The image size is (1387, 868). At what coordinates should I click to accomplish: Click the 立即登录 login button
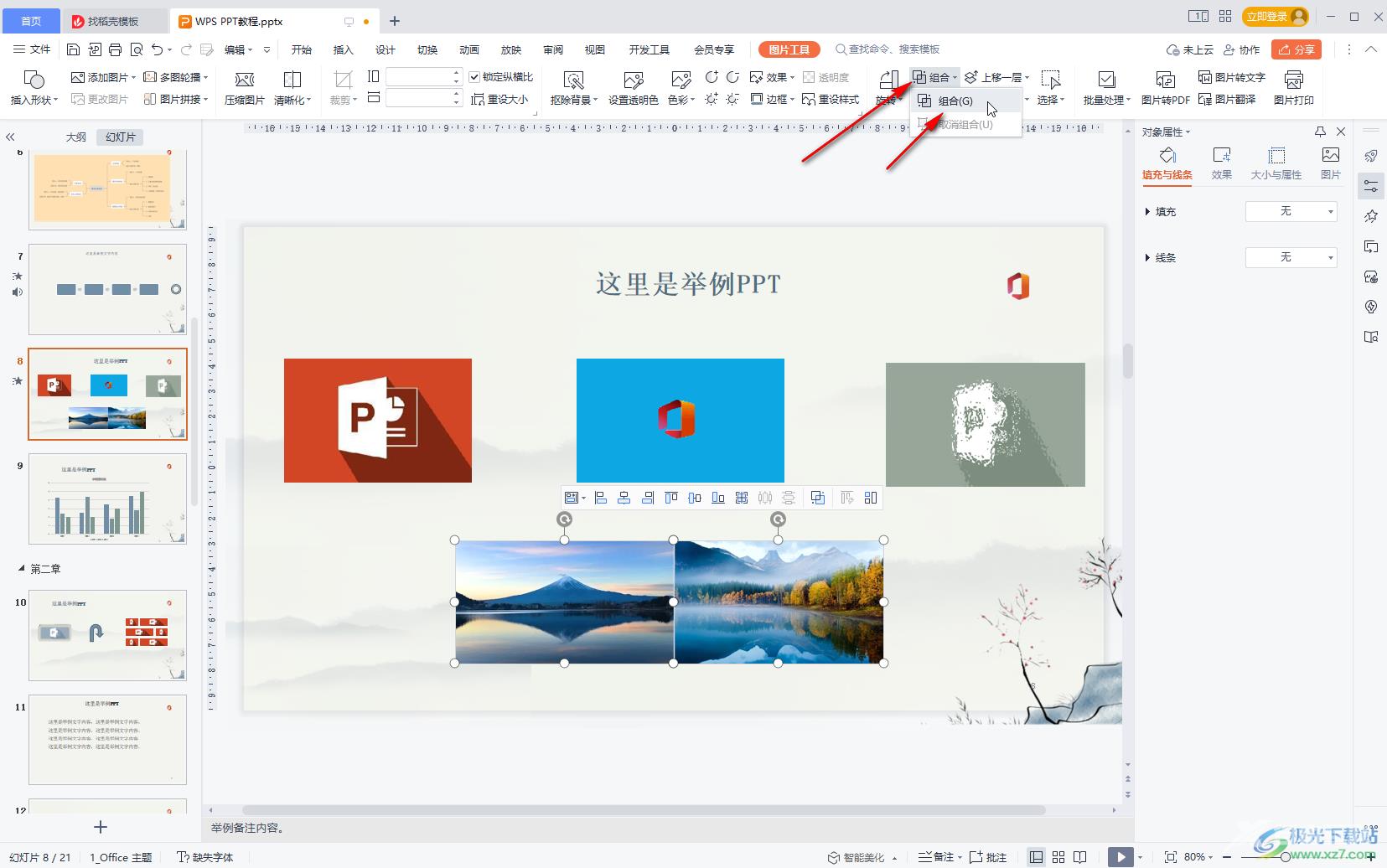point(1276,16)
